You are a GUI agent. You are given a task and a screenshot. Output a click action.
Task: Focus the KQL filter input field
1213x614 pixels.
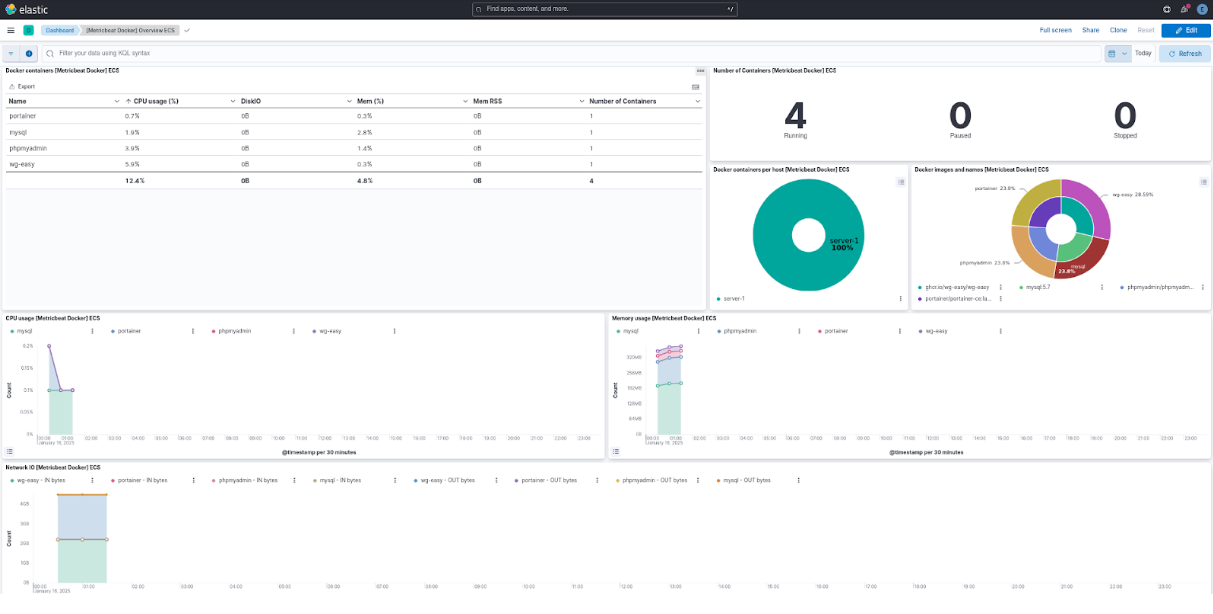[x=570, y=53]
